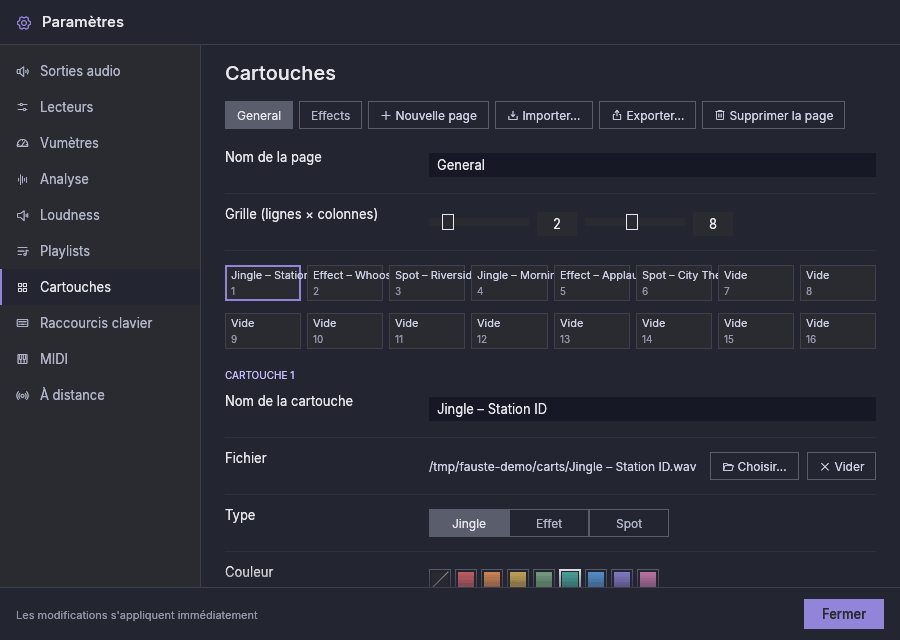
Task: Select the Lecteurs sliders icon
Action: click(22, 107)
